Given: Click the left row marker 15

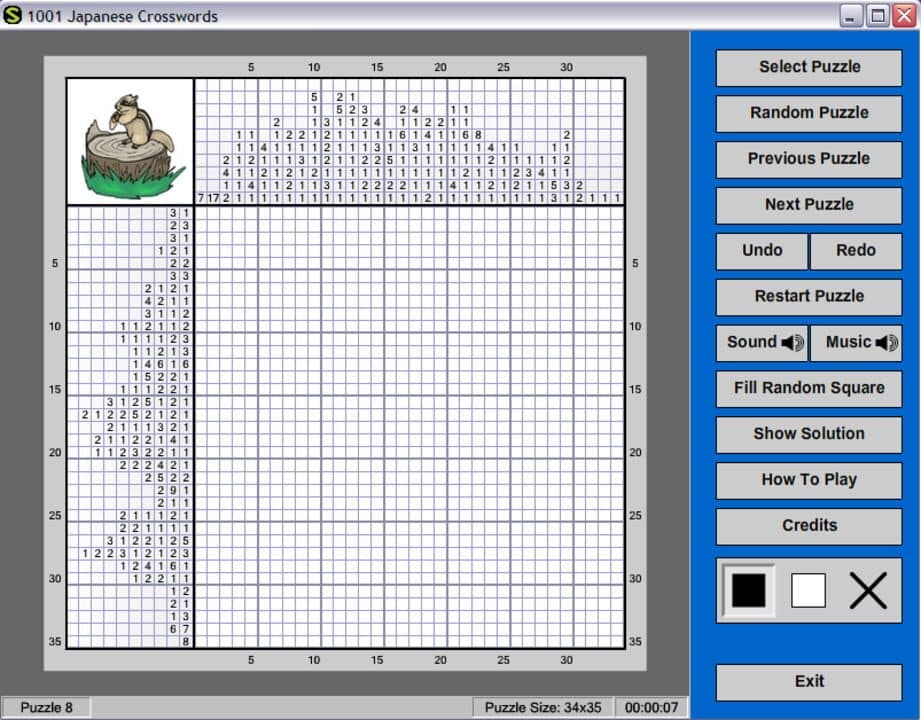Looking at the screenshot, I should (55, 389).
